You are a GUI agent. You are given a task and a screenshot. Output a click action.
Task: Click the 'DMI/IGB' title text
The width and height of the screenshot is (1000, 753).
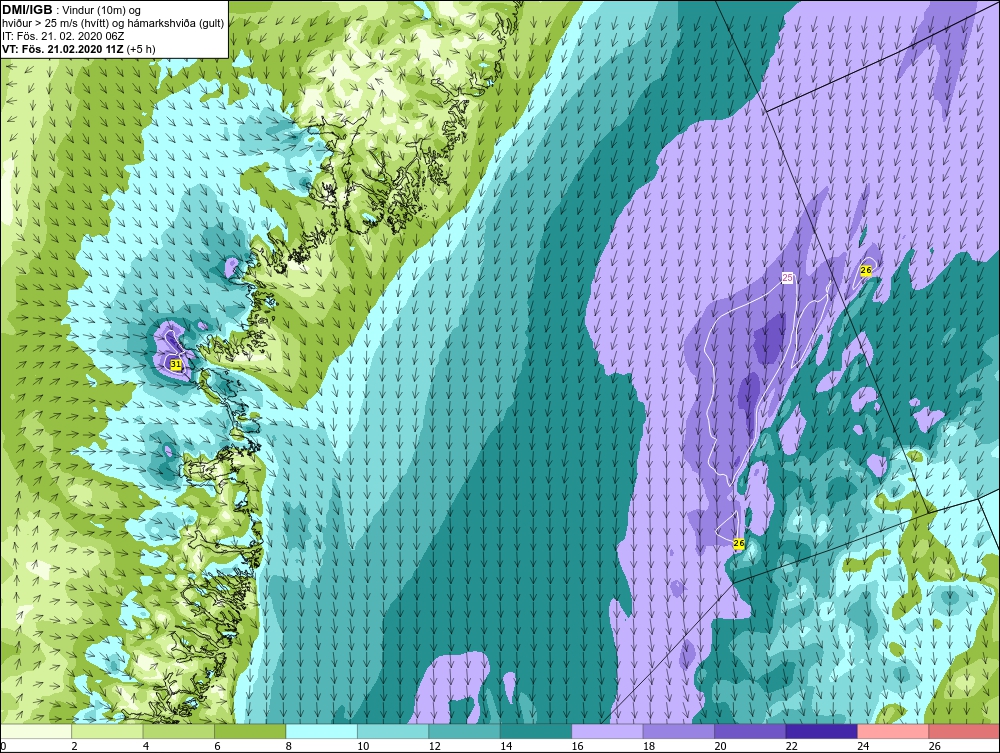(x=27, y=10)
